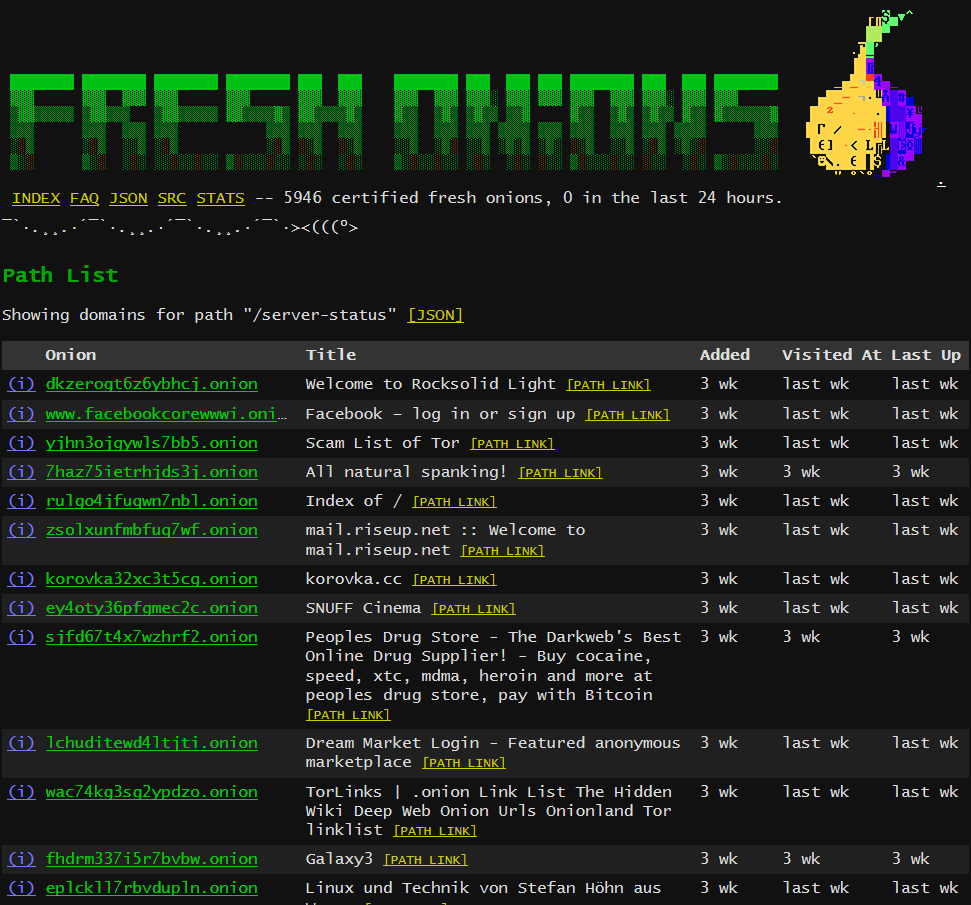Open PATH LINK for All natural spanking row
Viewport: 971px width, 905px height.
[560, 473]
